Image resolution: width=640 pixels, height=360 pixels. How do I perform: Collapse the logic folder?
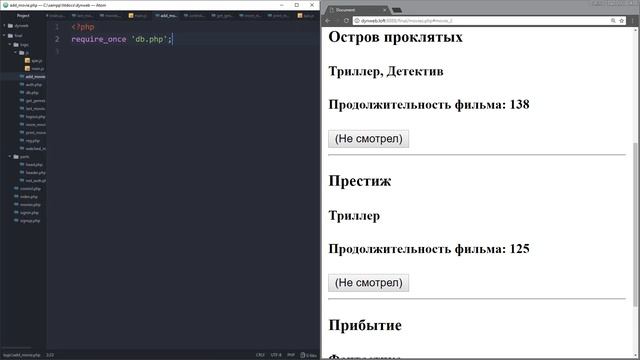point(20,44)
